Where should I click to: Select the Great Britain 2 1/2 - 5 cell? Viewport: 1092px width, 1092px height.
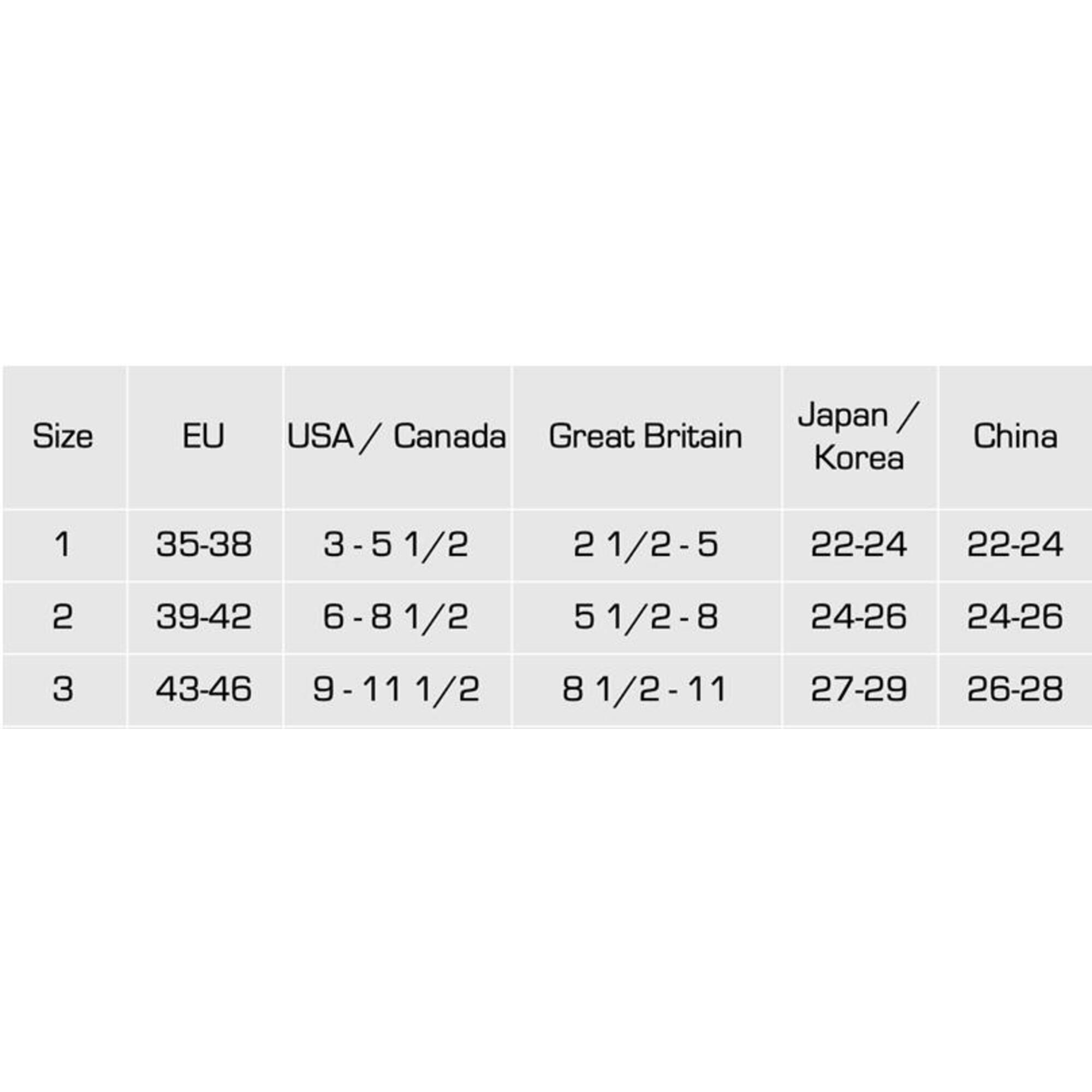(x=645, y=544)
